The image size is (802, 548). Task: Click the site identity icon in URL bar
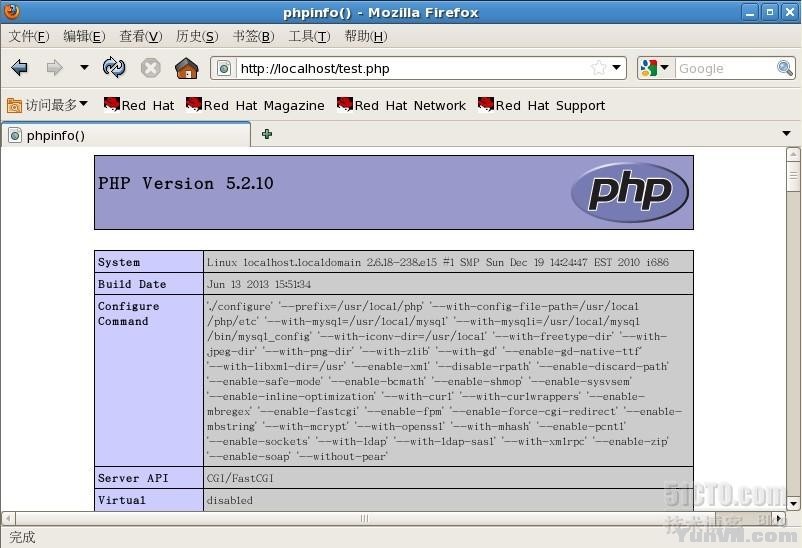(x=224, y=68)
